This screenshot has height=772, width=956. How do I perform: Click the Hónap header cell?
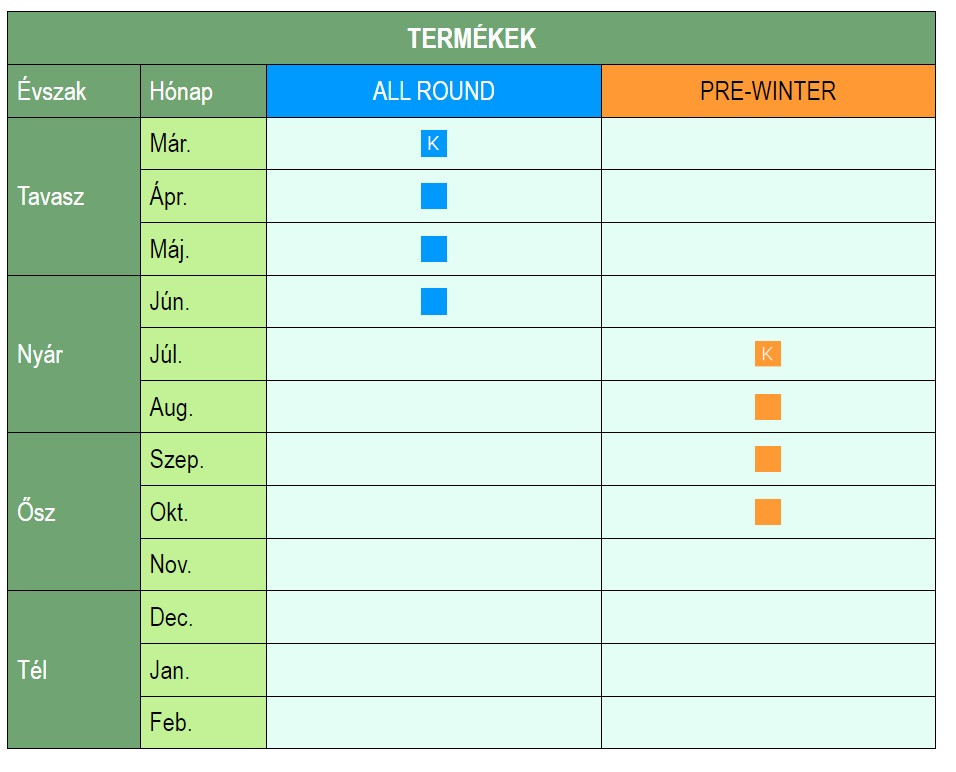pos(203,91)
